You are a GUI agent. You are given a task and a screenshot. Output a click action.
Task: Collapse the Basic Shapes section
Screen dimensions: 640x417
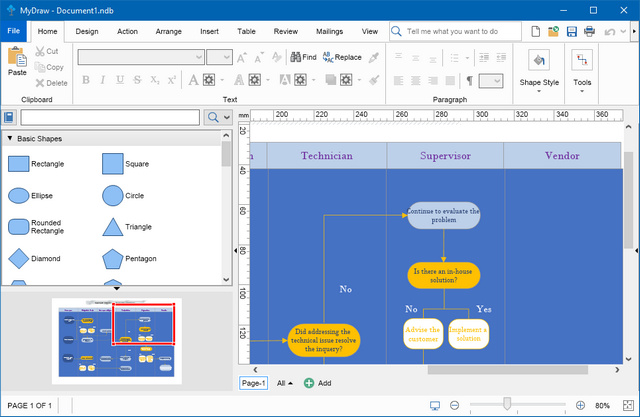(x=10, y=138)
